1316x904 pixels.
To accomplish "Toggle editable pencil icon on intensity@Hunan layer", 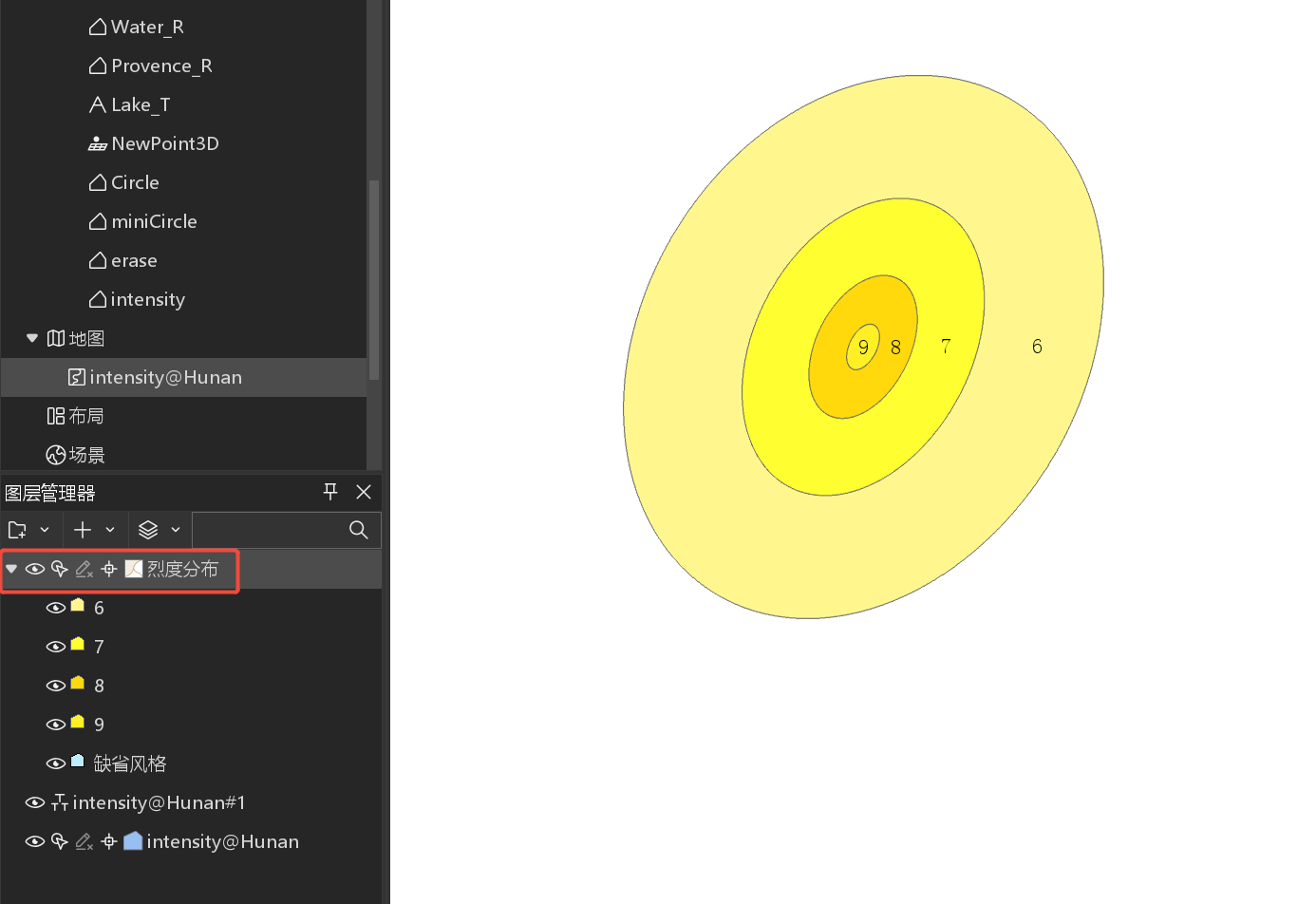I will (85, 841).
